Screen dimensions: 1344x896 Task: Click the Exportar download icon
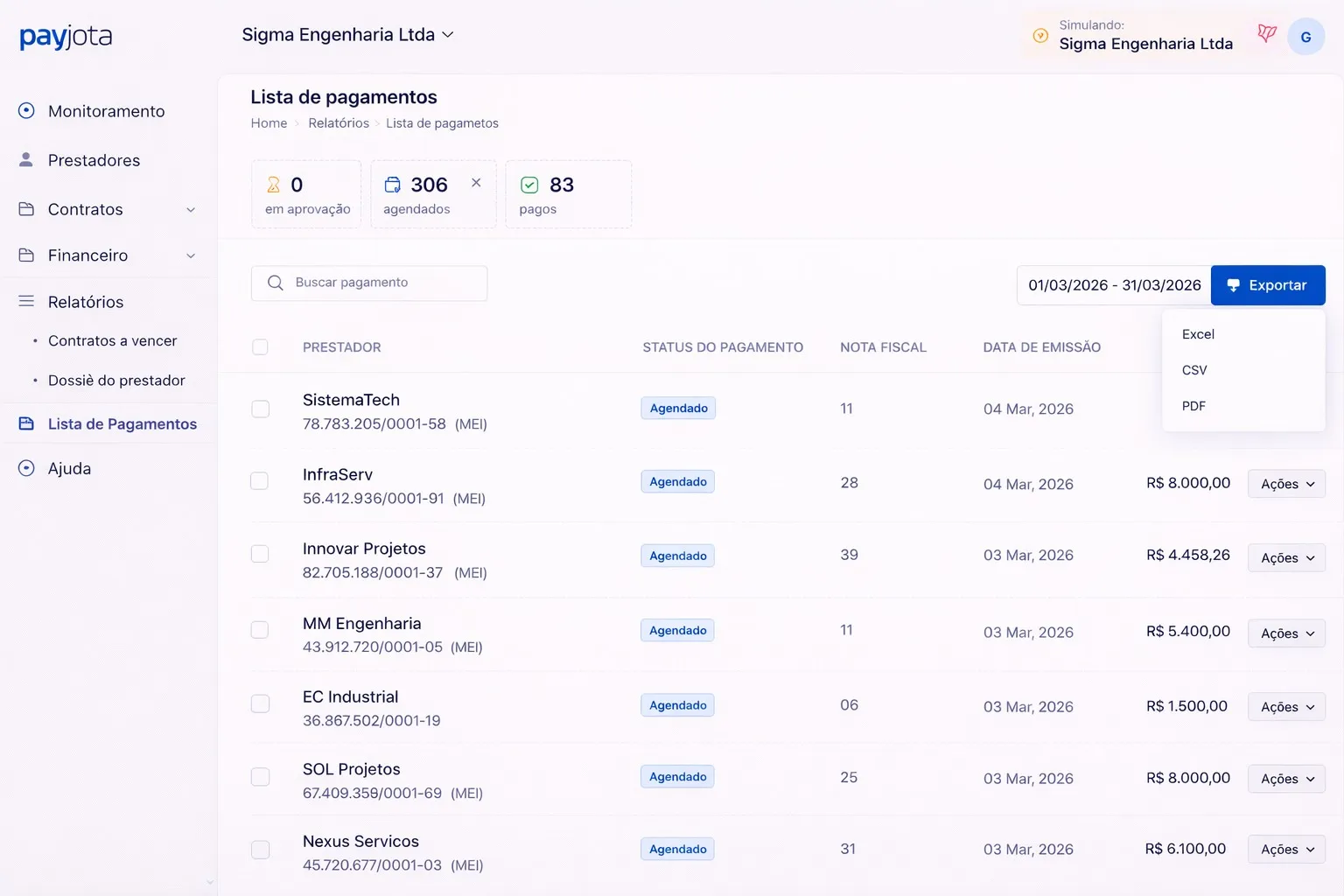(x=1233, y=285)
